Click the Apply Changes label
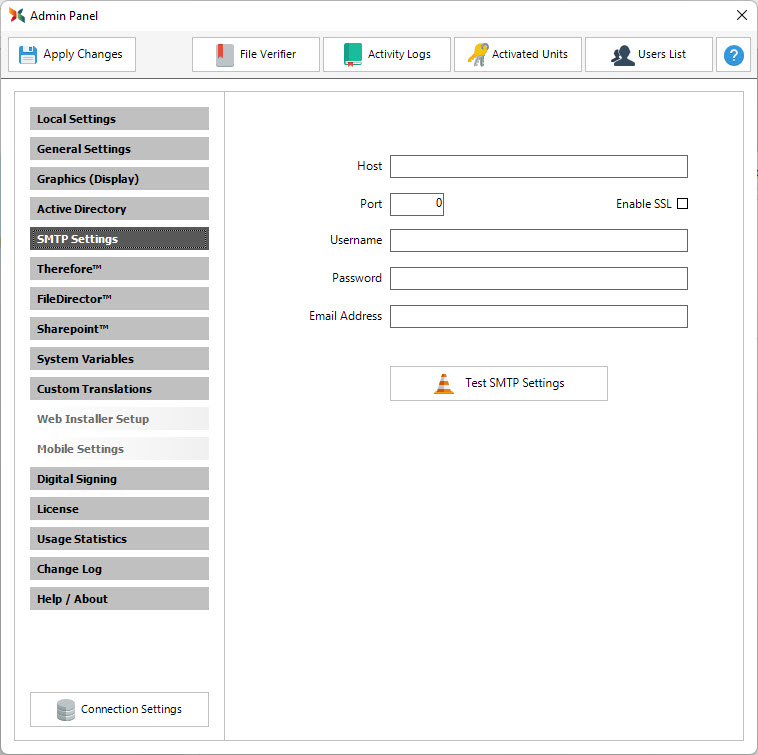This screenshot has height=755, width=758. 83,54
